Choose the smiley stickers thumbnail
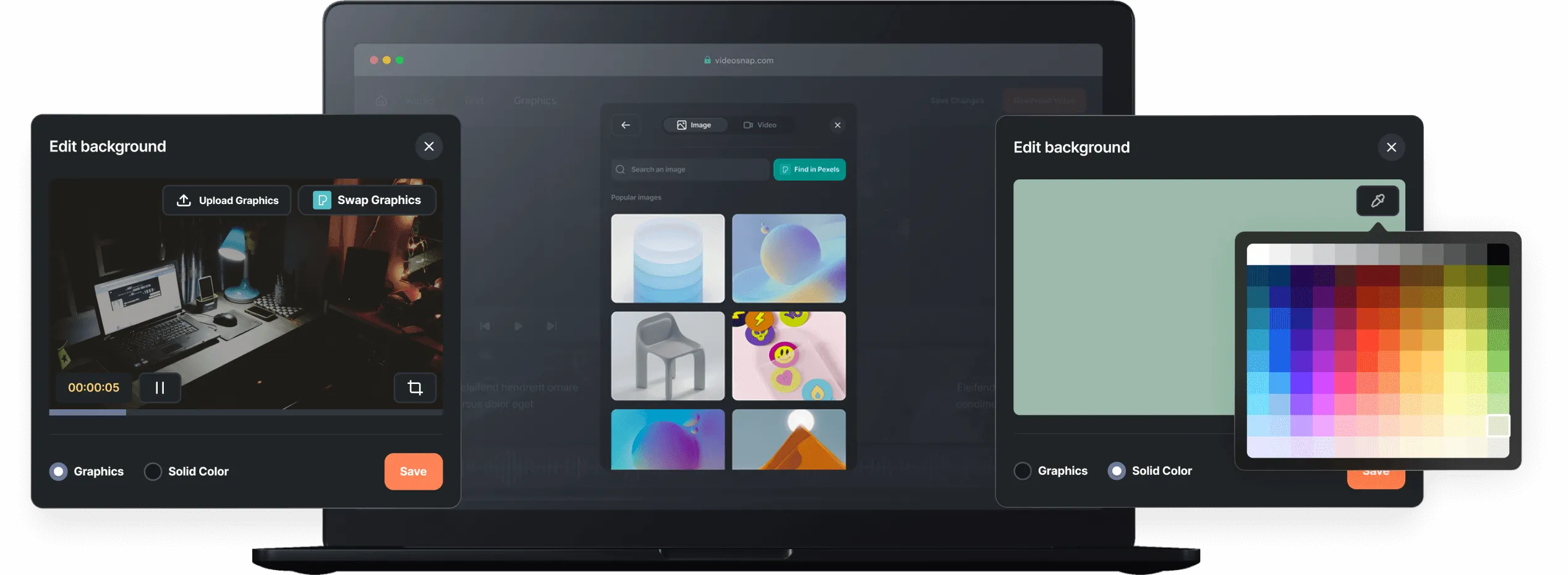 pyautogui.click(x=789, y=356)
